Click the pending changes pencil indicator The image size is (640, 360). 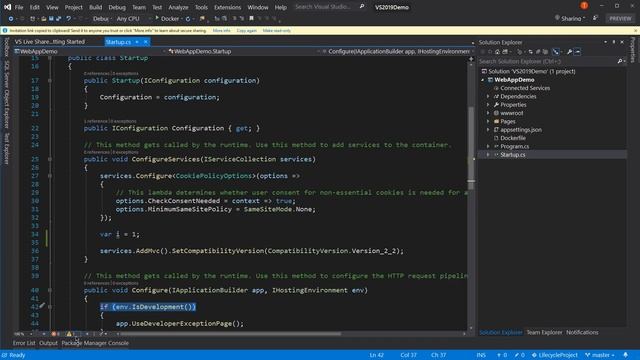[x=519, y=355]
